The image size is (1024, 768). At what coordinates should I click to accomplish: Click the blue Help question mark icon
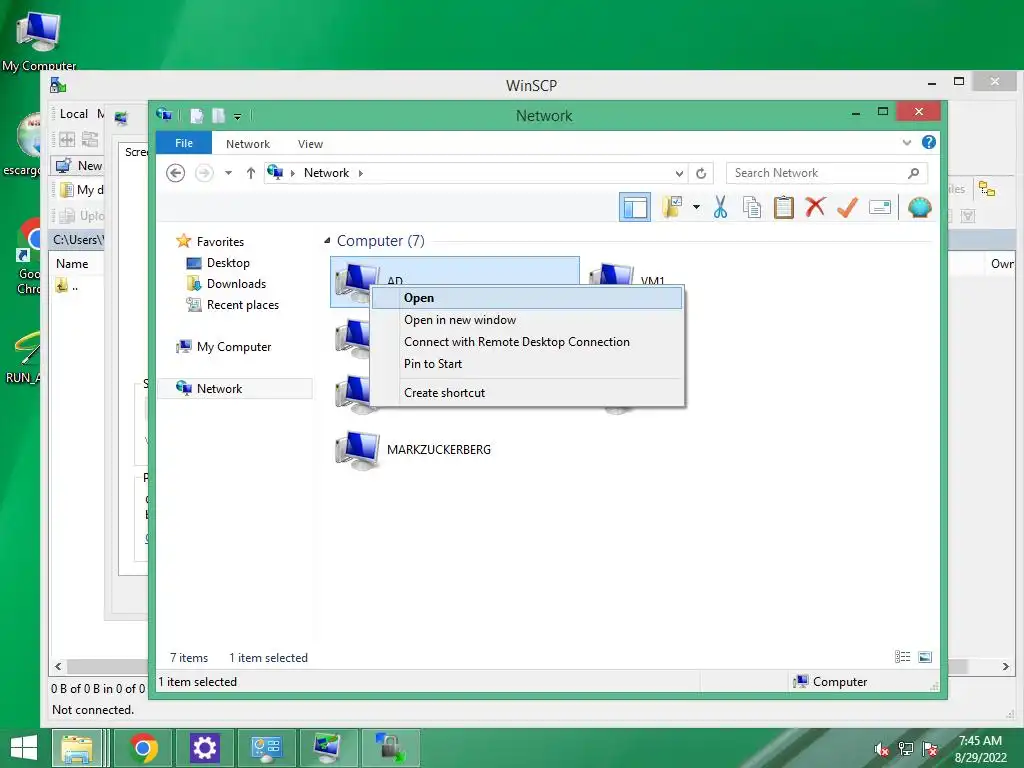tap(929, 142)
